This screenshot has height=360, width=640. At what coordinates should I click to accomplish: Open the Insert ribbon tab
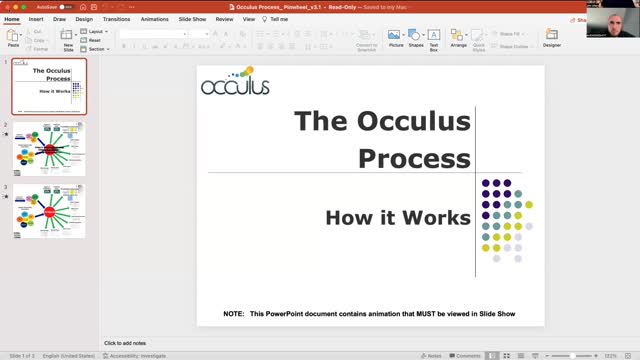point(36,19)
